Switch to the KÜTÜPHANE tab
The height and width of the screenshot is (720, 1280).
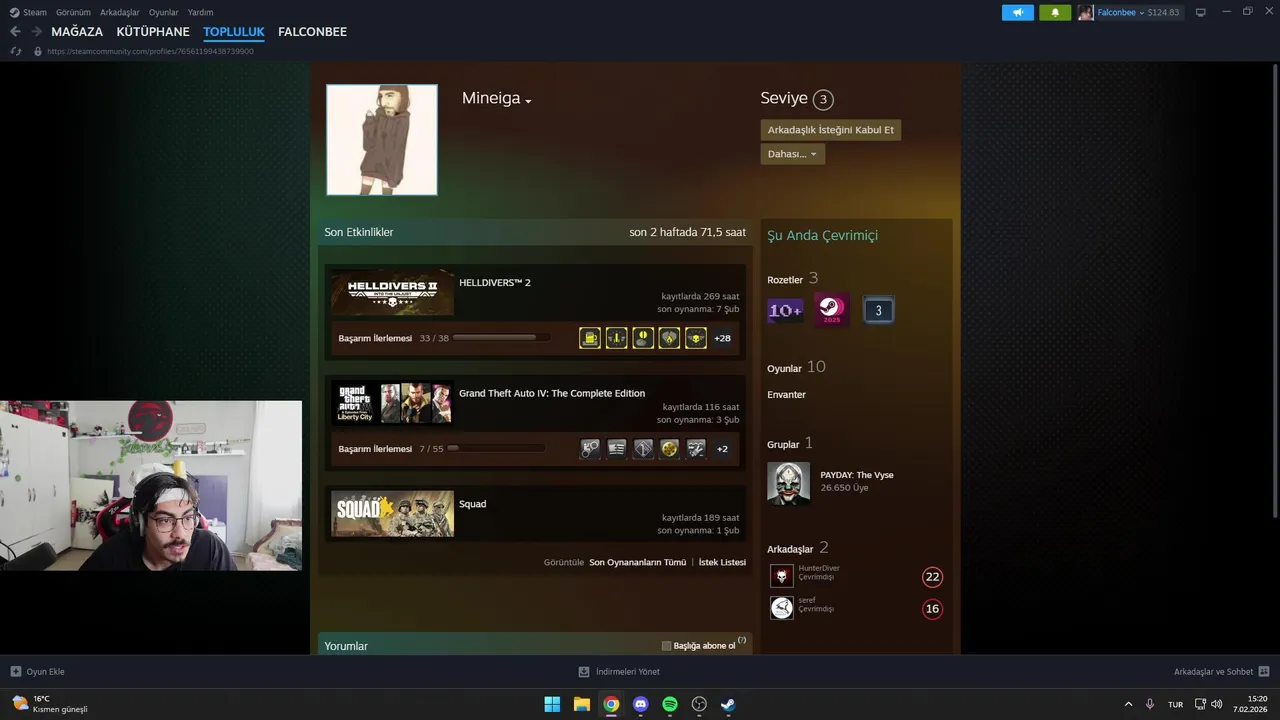[x=153, y=32]
